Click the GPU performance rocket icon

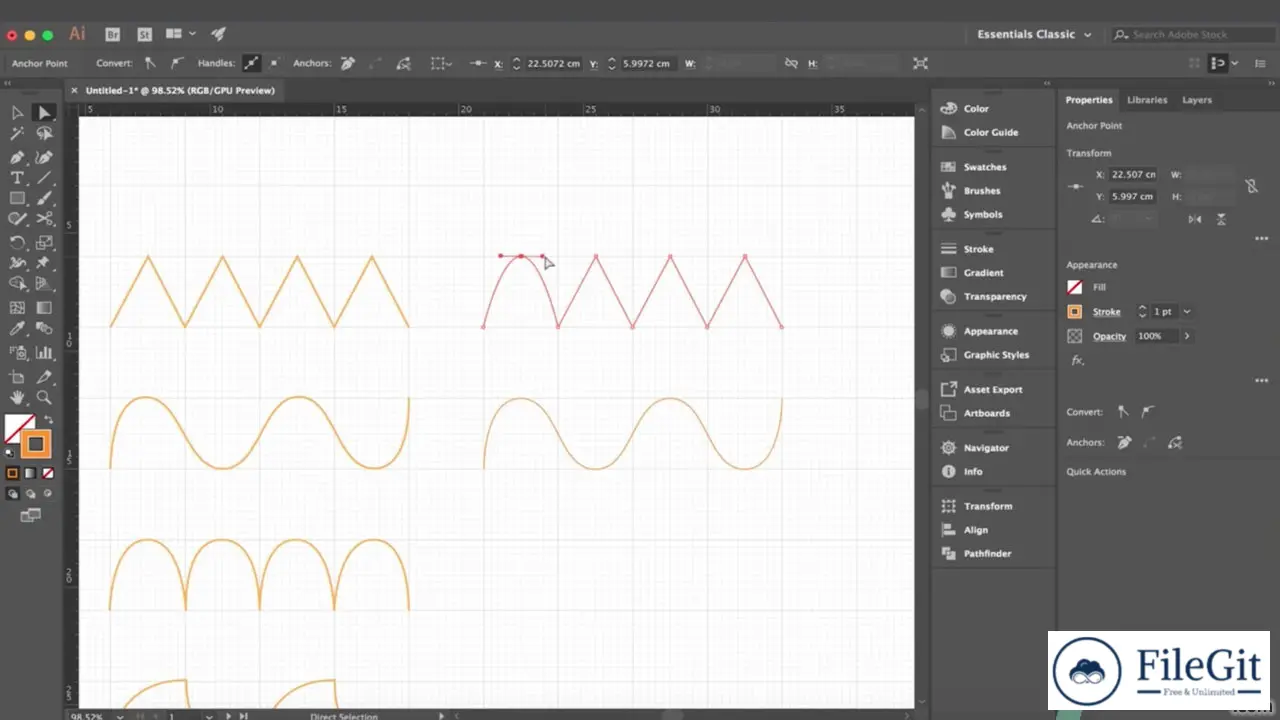(x=218, y=34)
